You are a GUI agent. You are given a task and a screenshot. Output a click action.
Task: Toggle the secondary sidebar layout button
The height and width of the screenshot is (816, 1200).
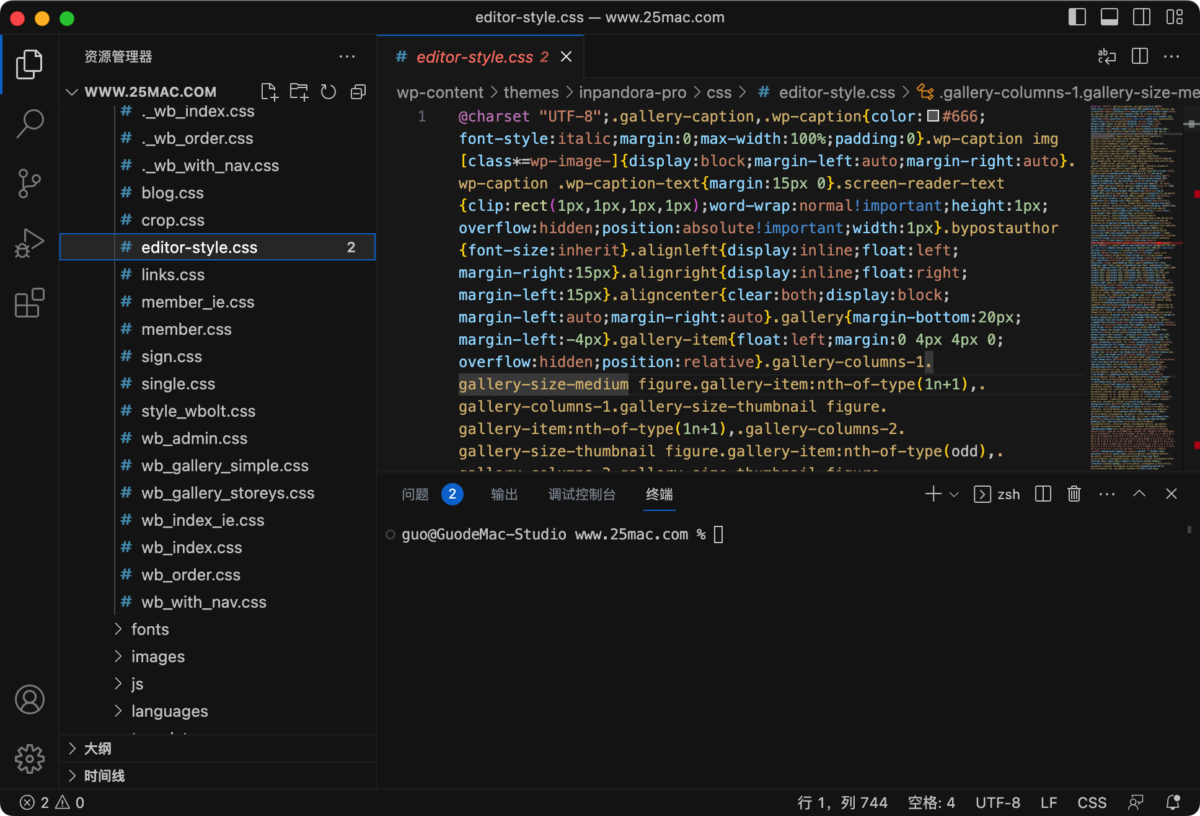[x=1141, y=17]
